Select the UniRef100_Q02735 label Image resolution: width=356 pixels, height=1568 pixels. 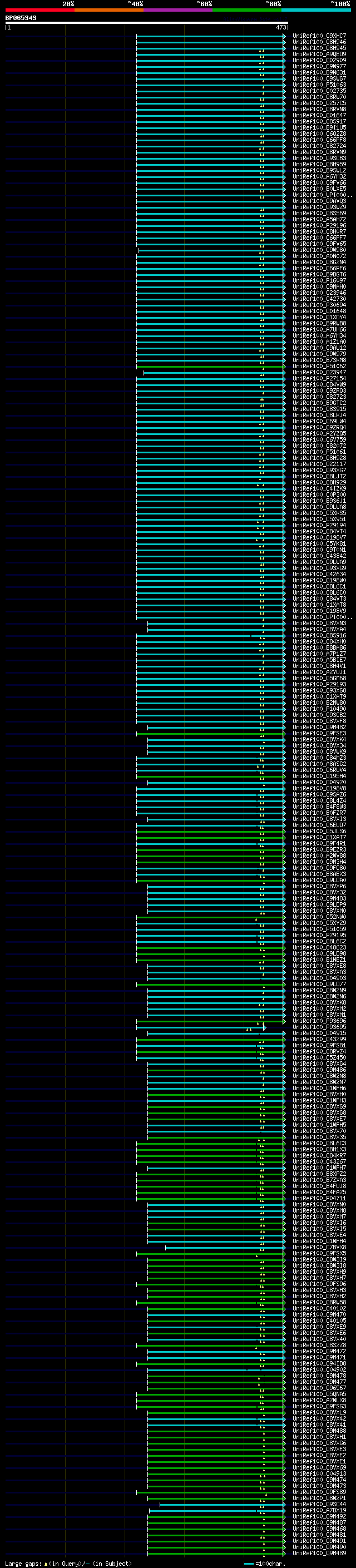click(x=319, y=91)
